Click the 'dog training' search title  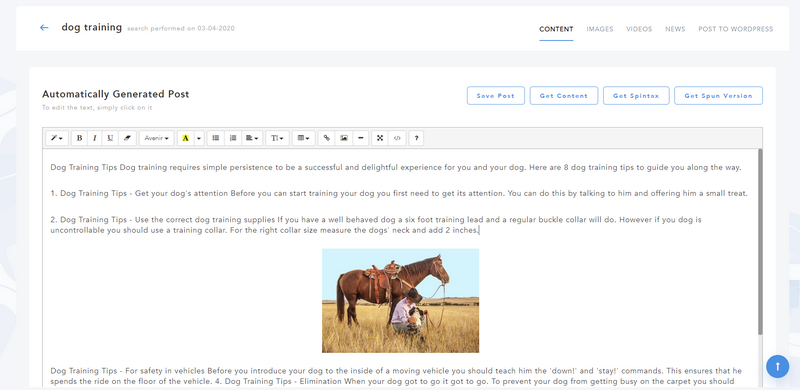(92, 27)
